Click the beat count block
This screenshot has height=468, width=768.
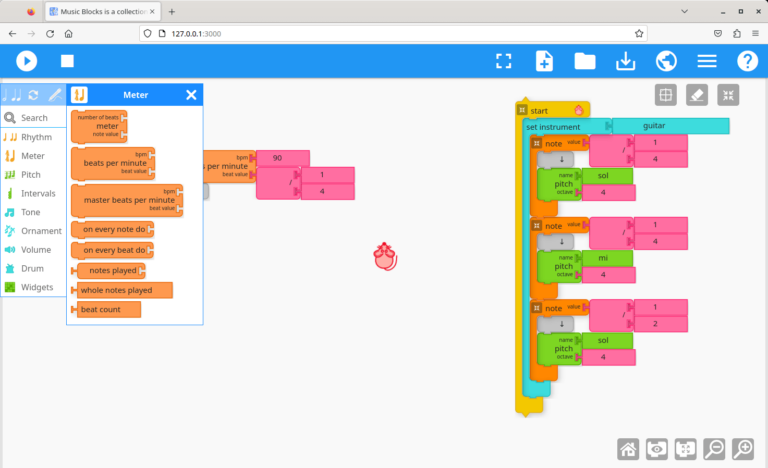pos(106,310)
